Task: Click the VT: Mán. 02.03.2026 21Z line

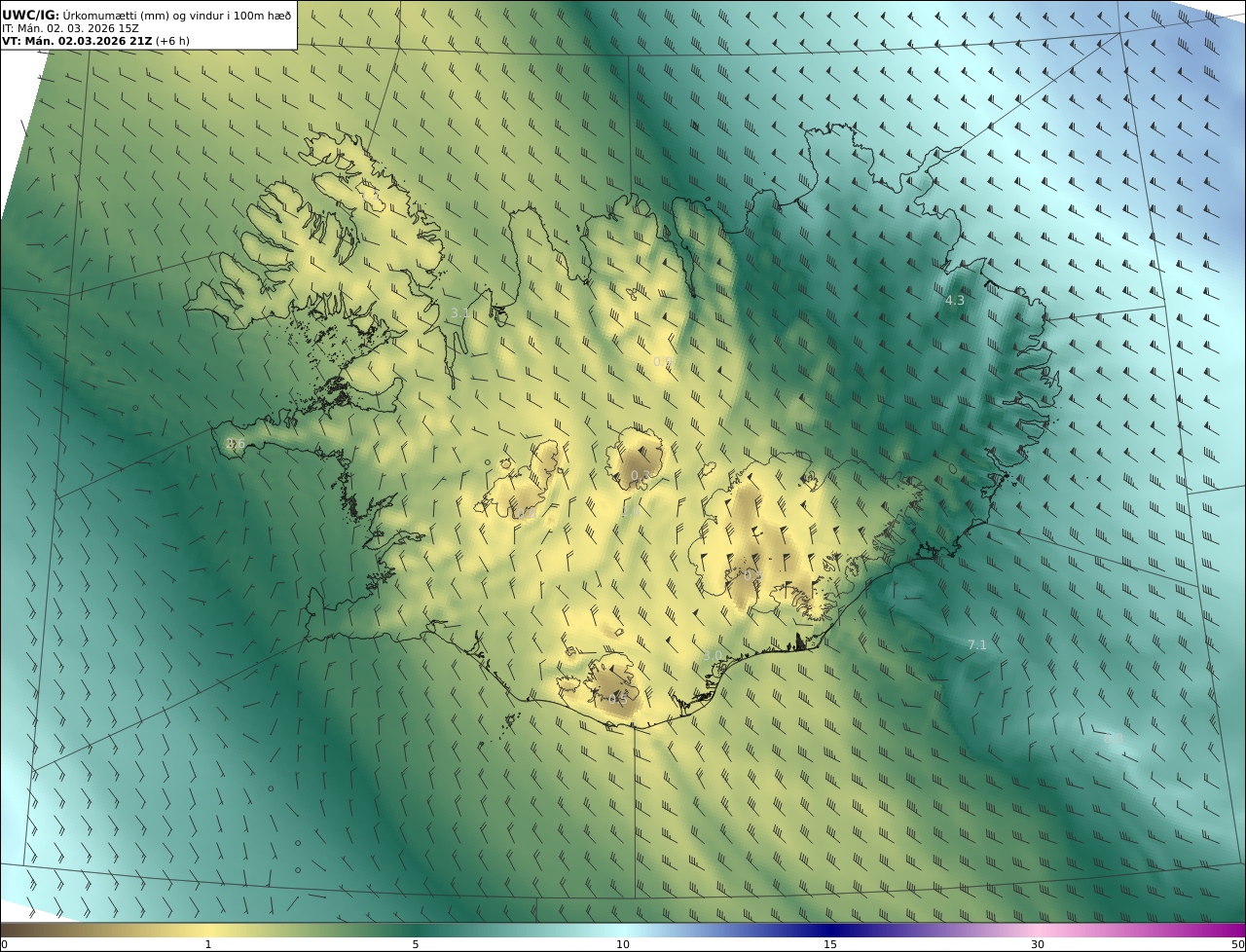Action: (x=77, y=41)
